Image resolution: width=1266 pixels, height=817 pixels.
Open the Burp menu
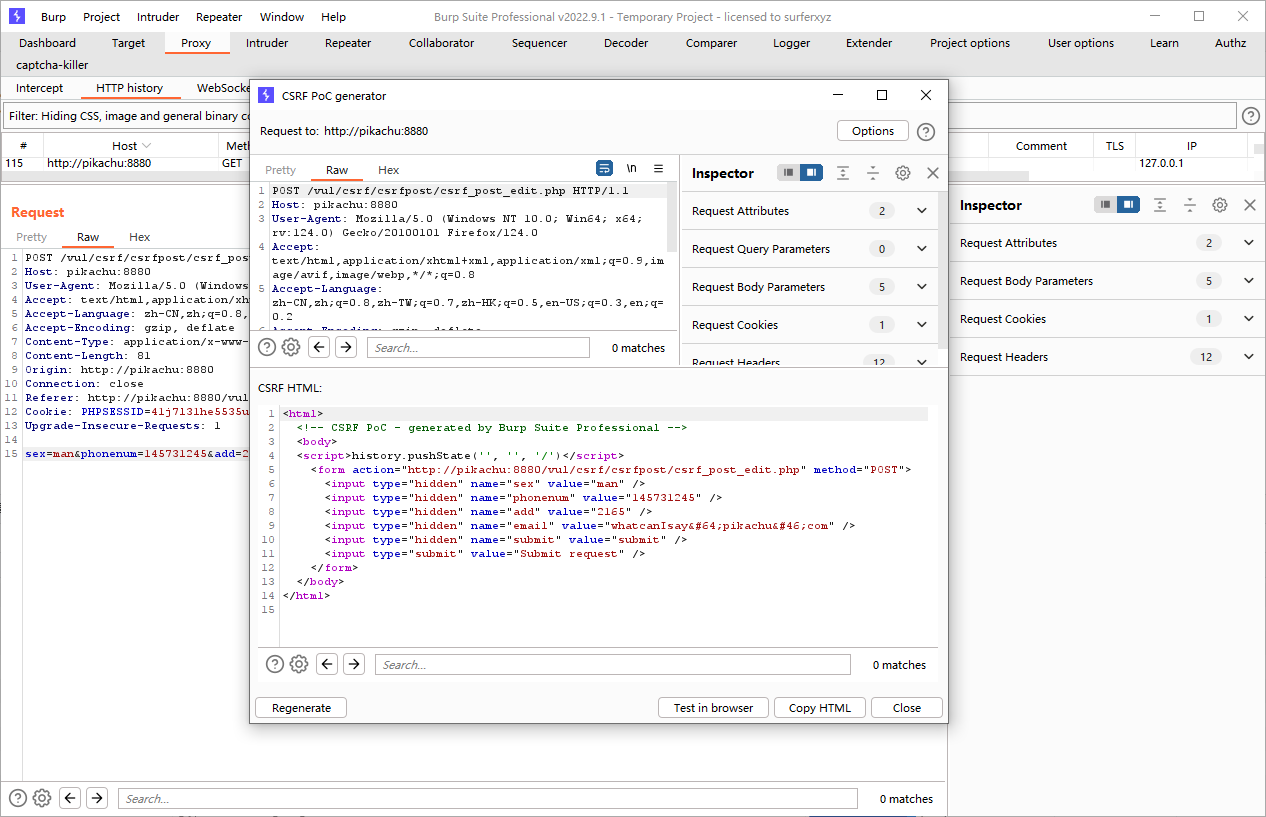(x=53, y=17)
